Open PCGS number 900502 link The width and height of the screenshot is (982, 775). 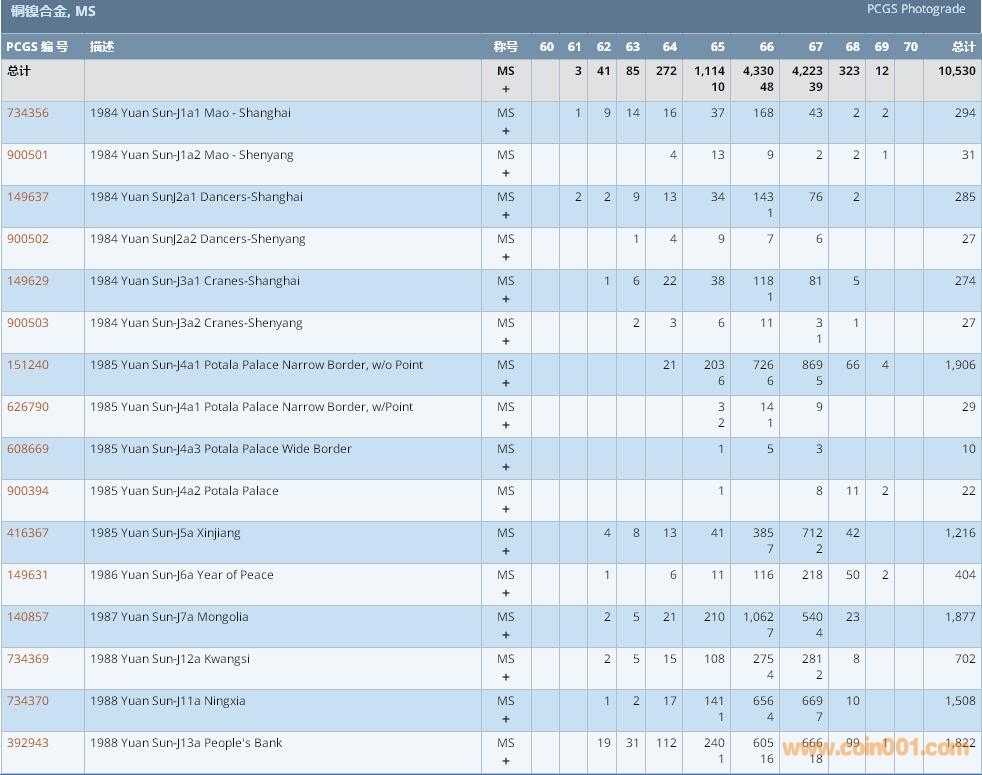tap(28, 239)
